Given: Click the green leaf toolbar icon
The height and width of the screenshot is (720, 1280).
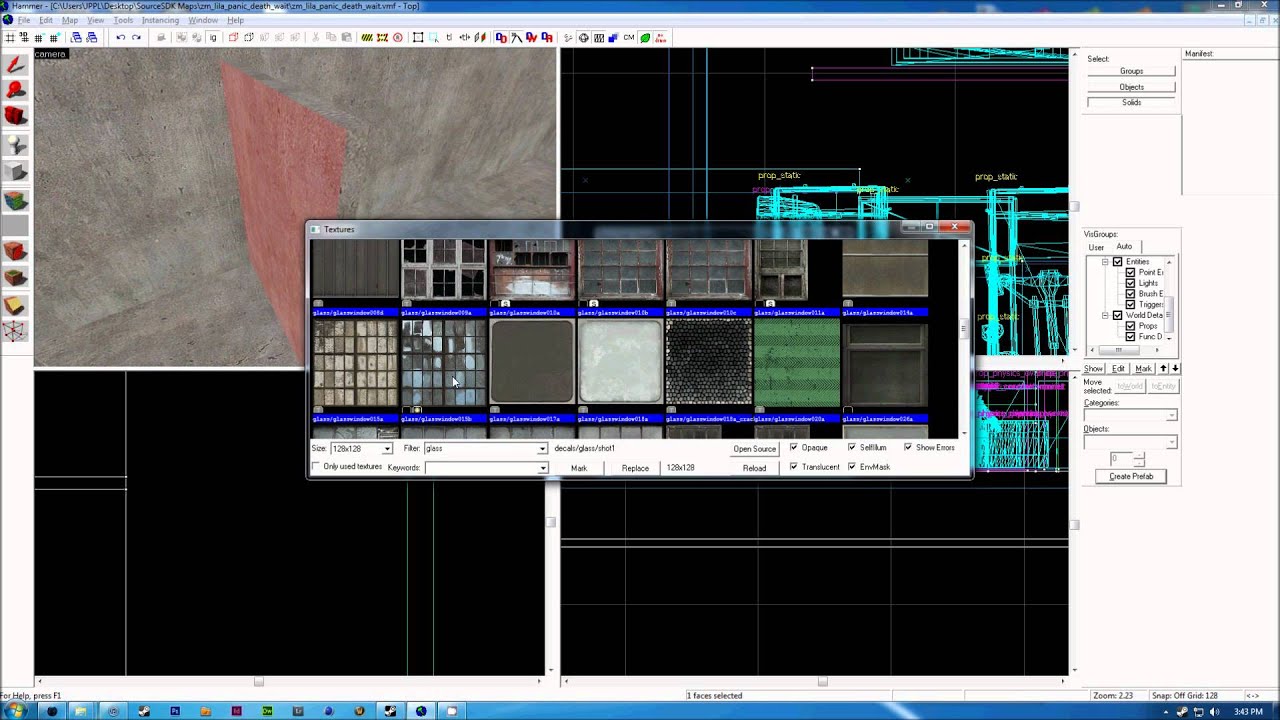Looking at the screenshot, I should coord(645,38).
